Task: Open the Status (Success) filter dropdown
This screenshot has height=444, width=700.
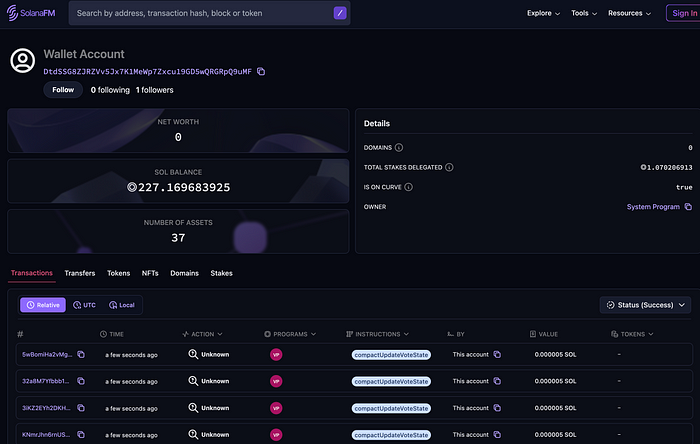Action: pos(645,304)
